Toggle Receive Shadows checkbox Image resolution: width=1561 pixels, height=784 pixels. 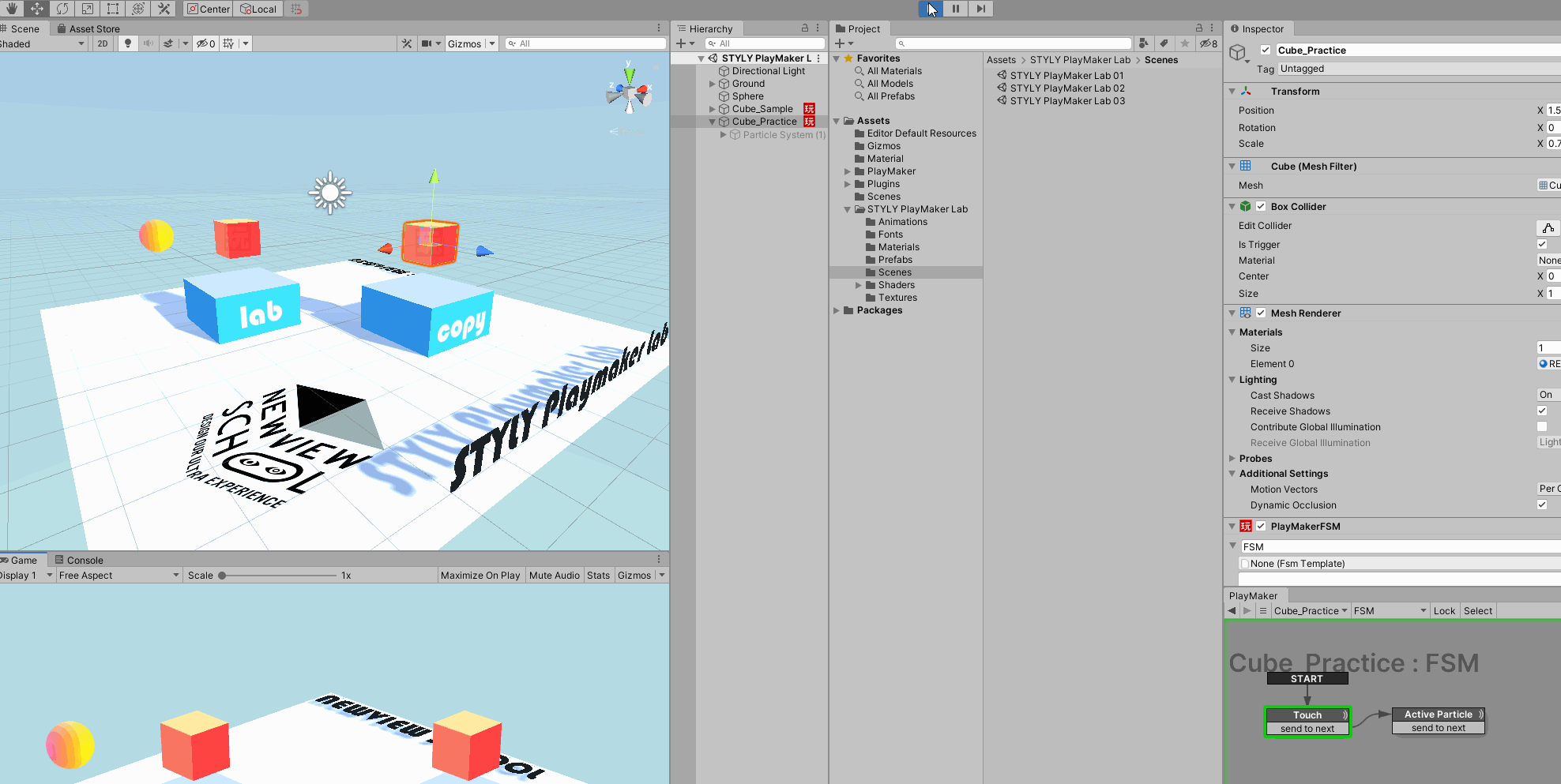[1542, 411]
